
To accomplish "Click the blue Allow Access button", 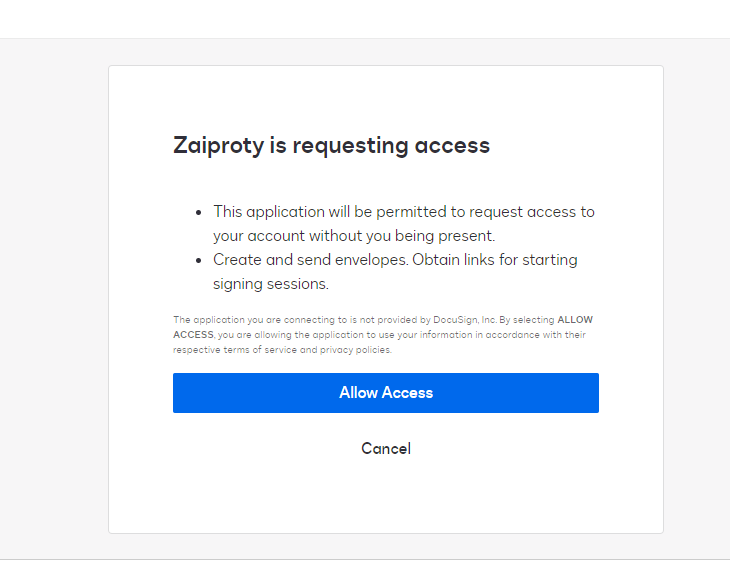I will click(x=385, y=393).
